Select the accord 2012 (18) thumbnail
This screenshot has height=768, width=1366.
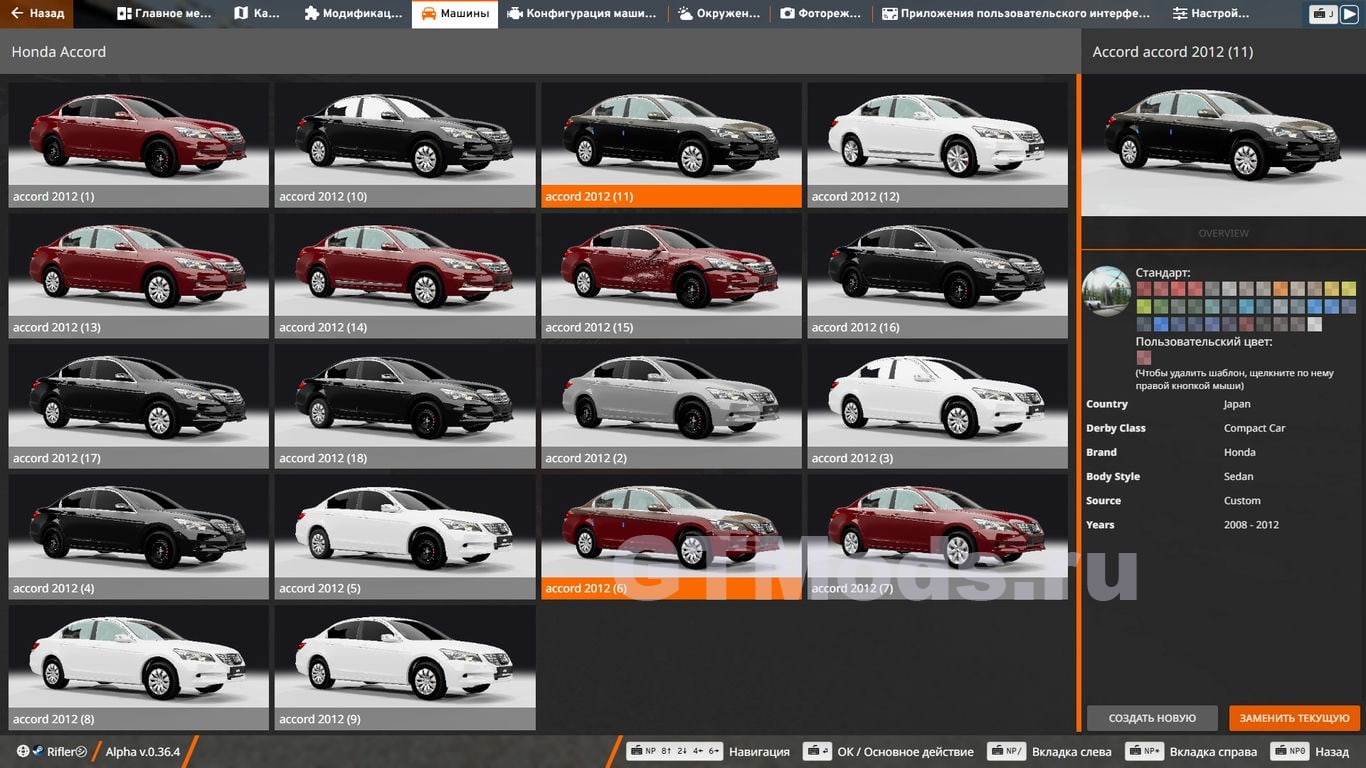(x=405, y=406)
